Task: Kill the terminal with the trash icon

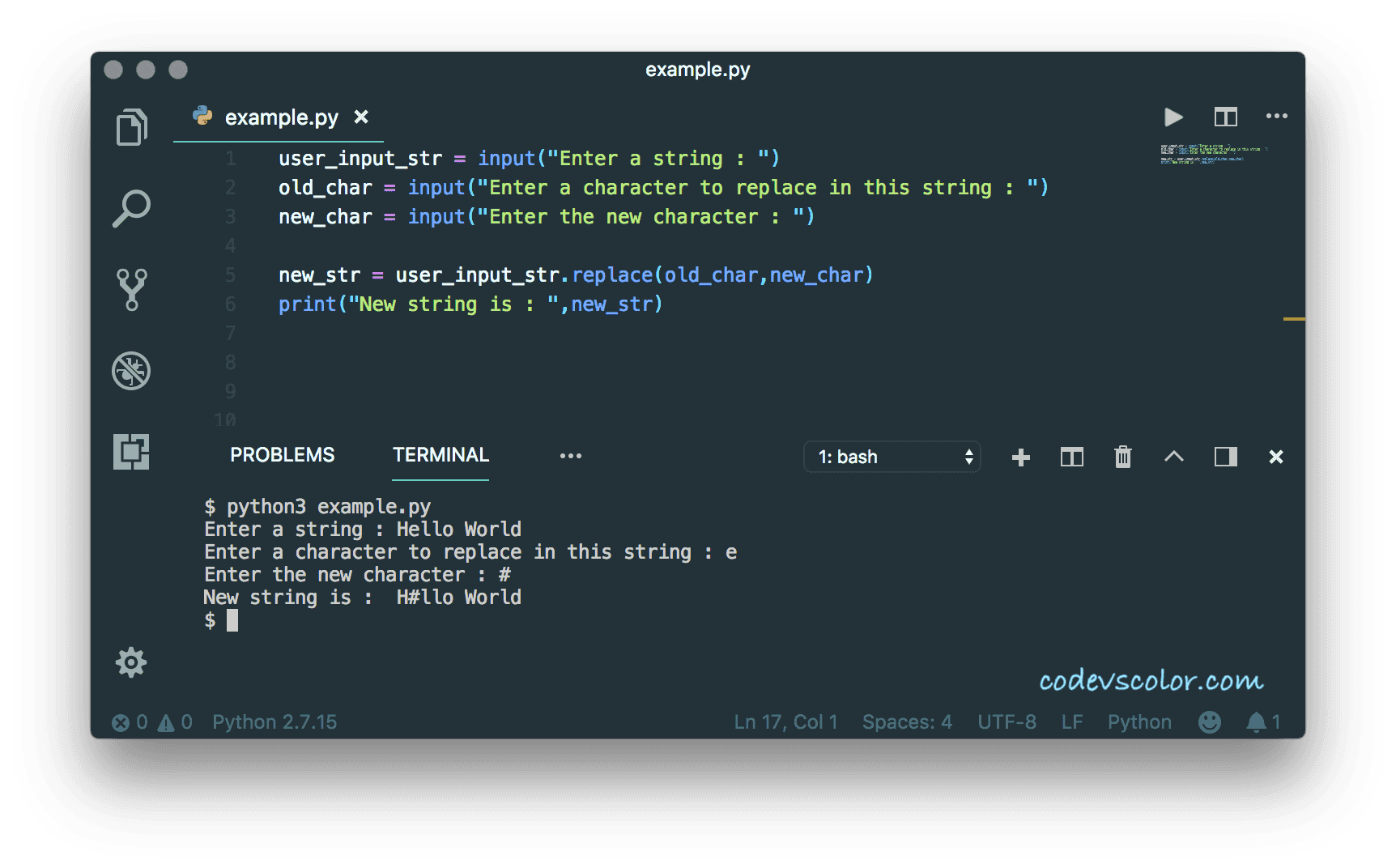Action: [x=1123, y=457]
